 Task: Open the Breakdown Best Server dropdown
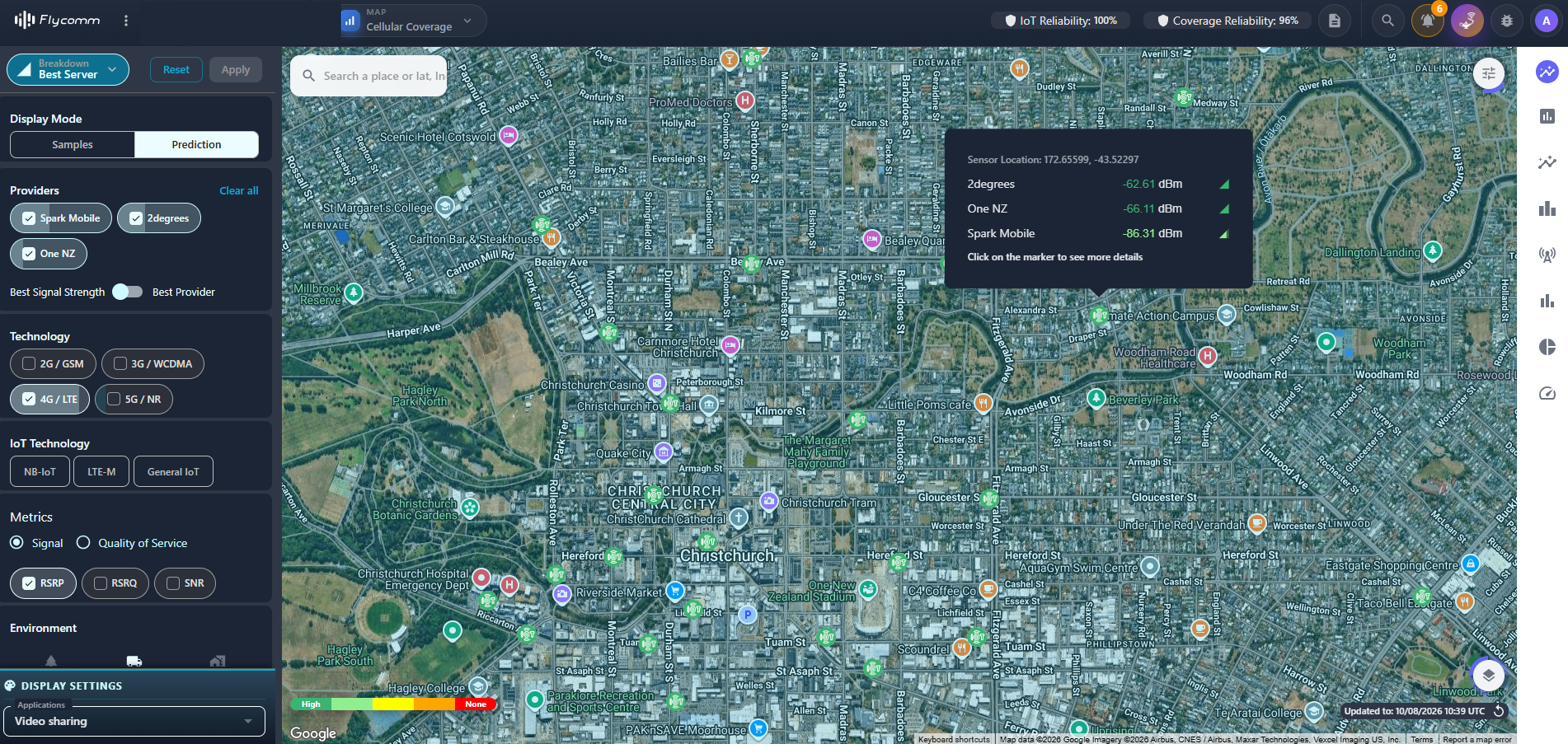[x=68, y=69]
